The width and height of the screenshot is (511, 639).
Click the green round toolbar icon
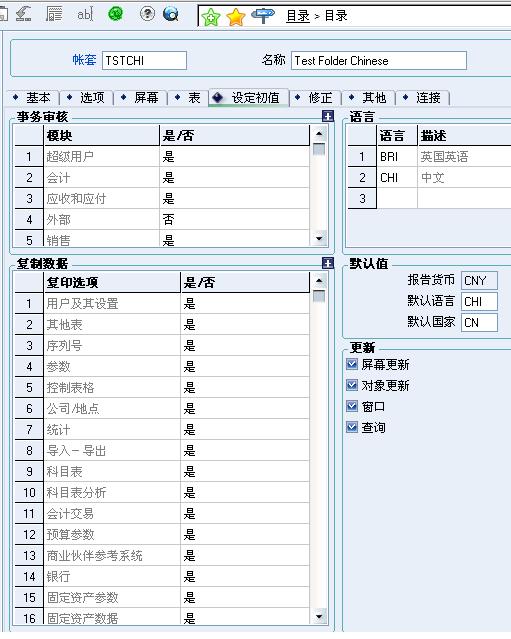(116, 14)
